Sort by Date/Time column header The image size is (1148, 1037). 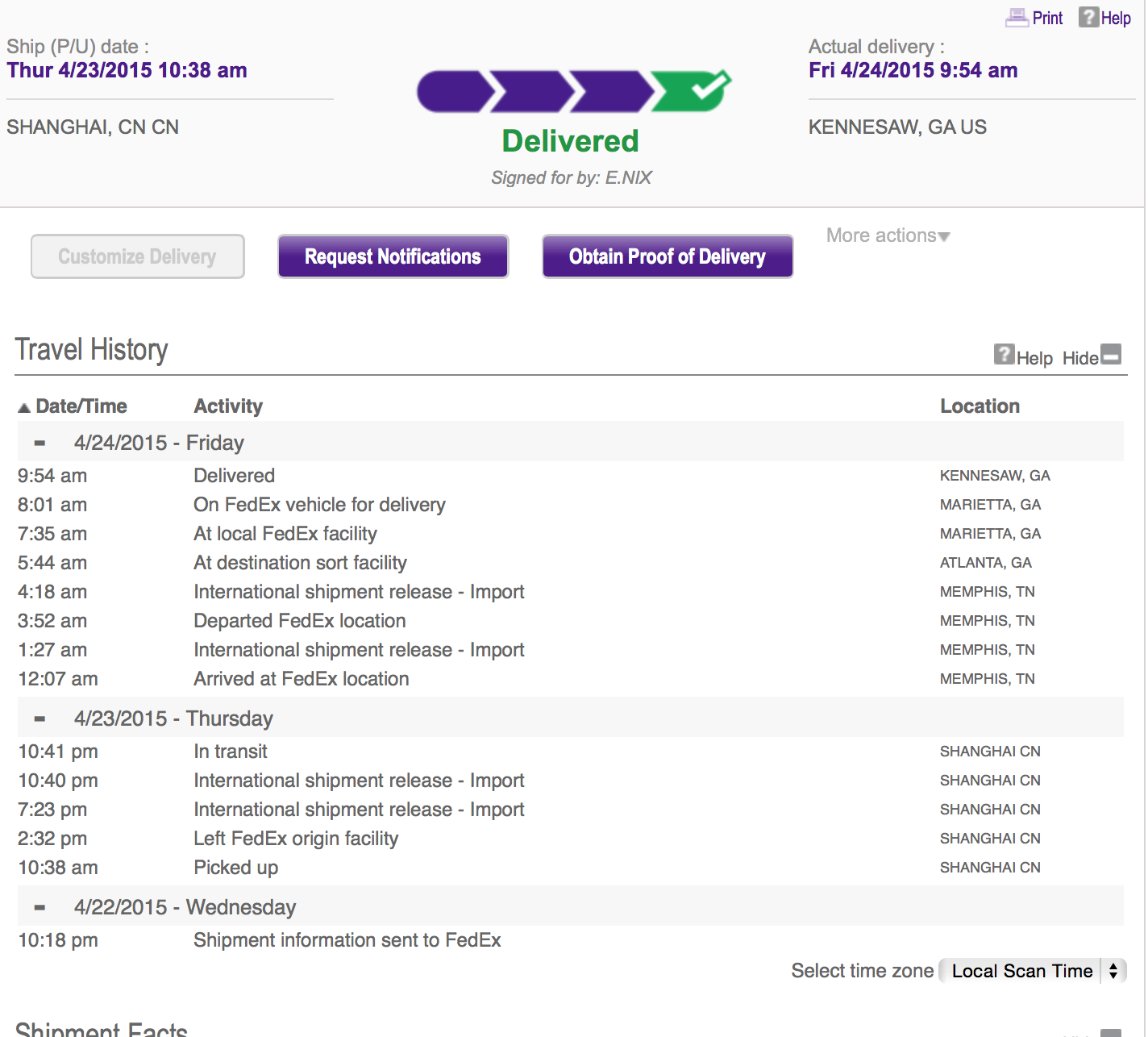pos(81,406)
